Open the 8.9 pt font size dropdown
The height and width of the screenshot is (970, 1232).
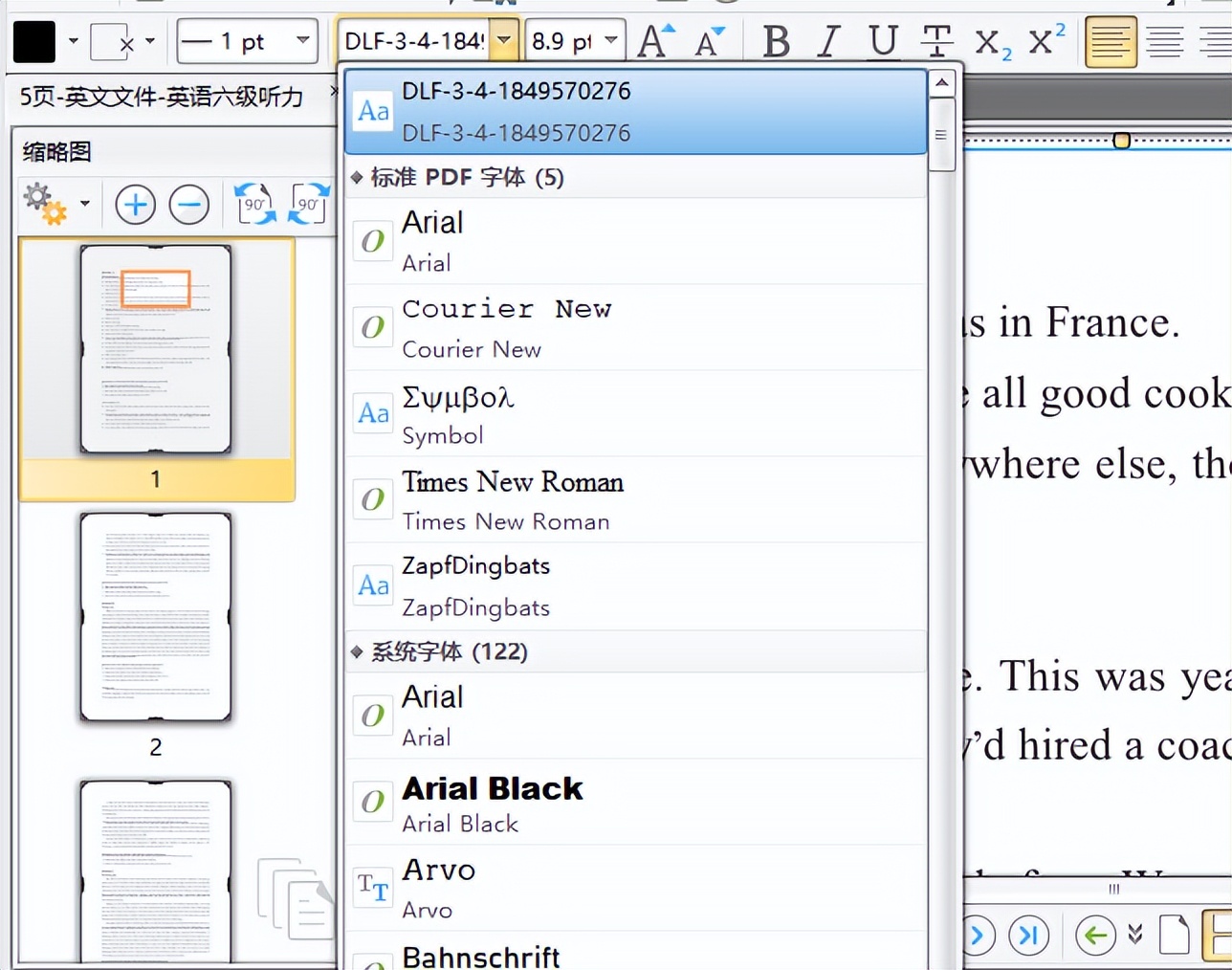pos(611,41)
